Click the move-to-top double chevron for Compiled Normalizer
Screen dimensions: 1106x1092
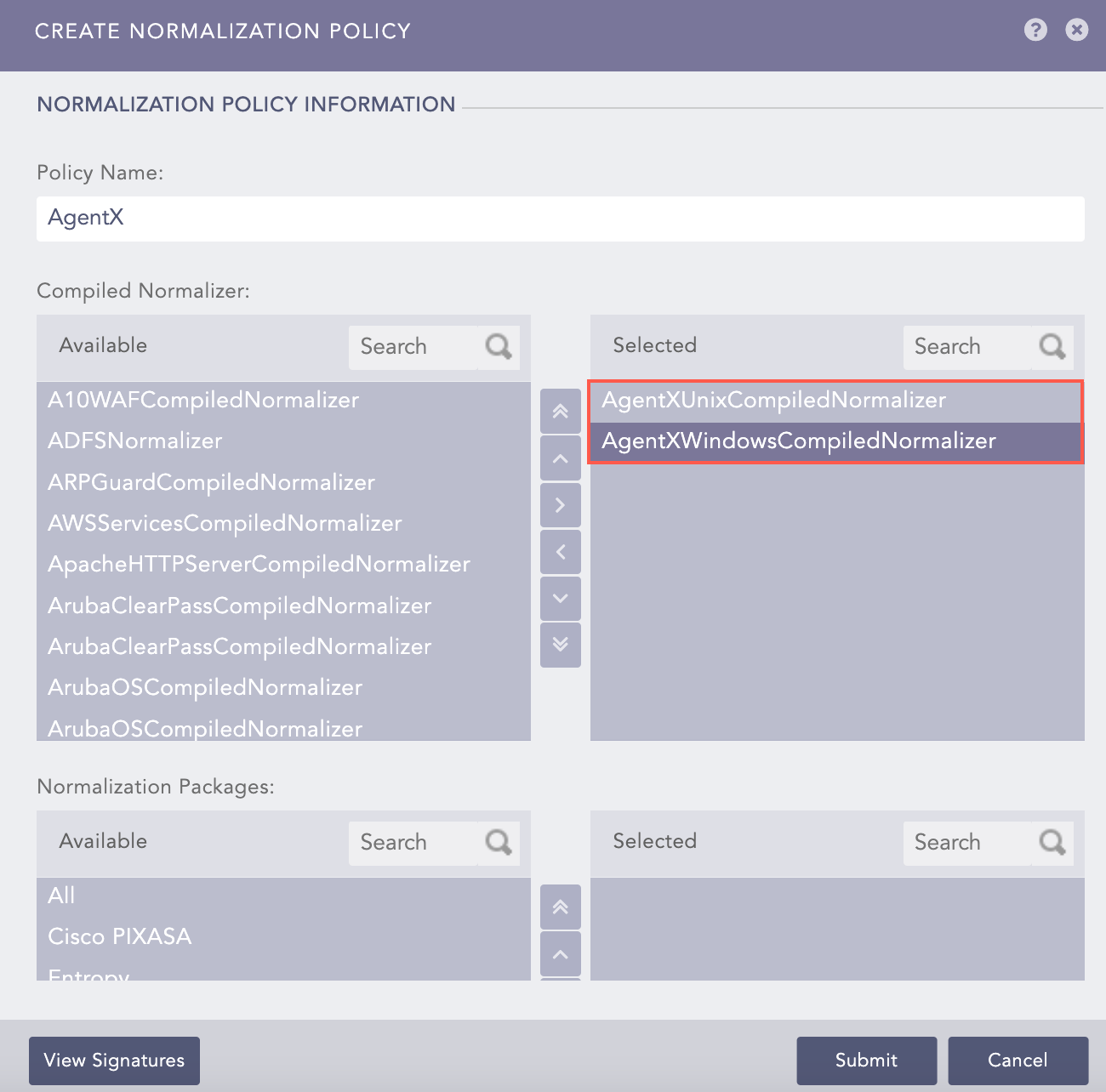(560, 412)
